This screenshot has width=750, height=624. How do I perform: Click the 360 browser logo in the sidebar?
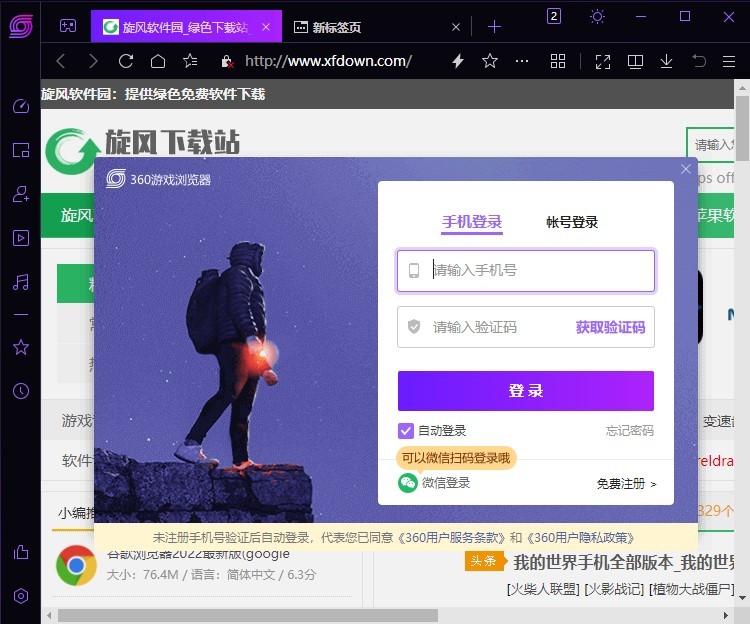pyautogui.click(x=21, y=26)
